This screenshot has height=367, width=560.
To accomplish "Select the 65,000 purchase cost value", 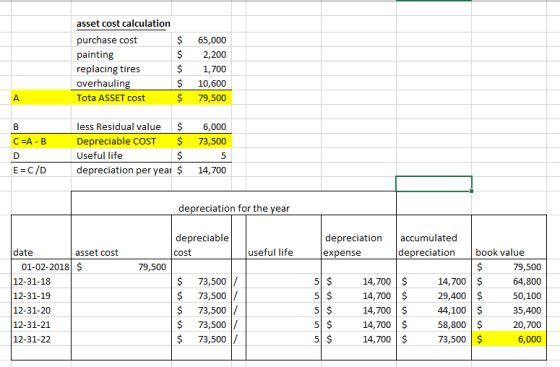I will 201,40.
